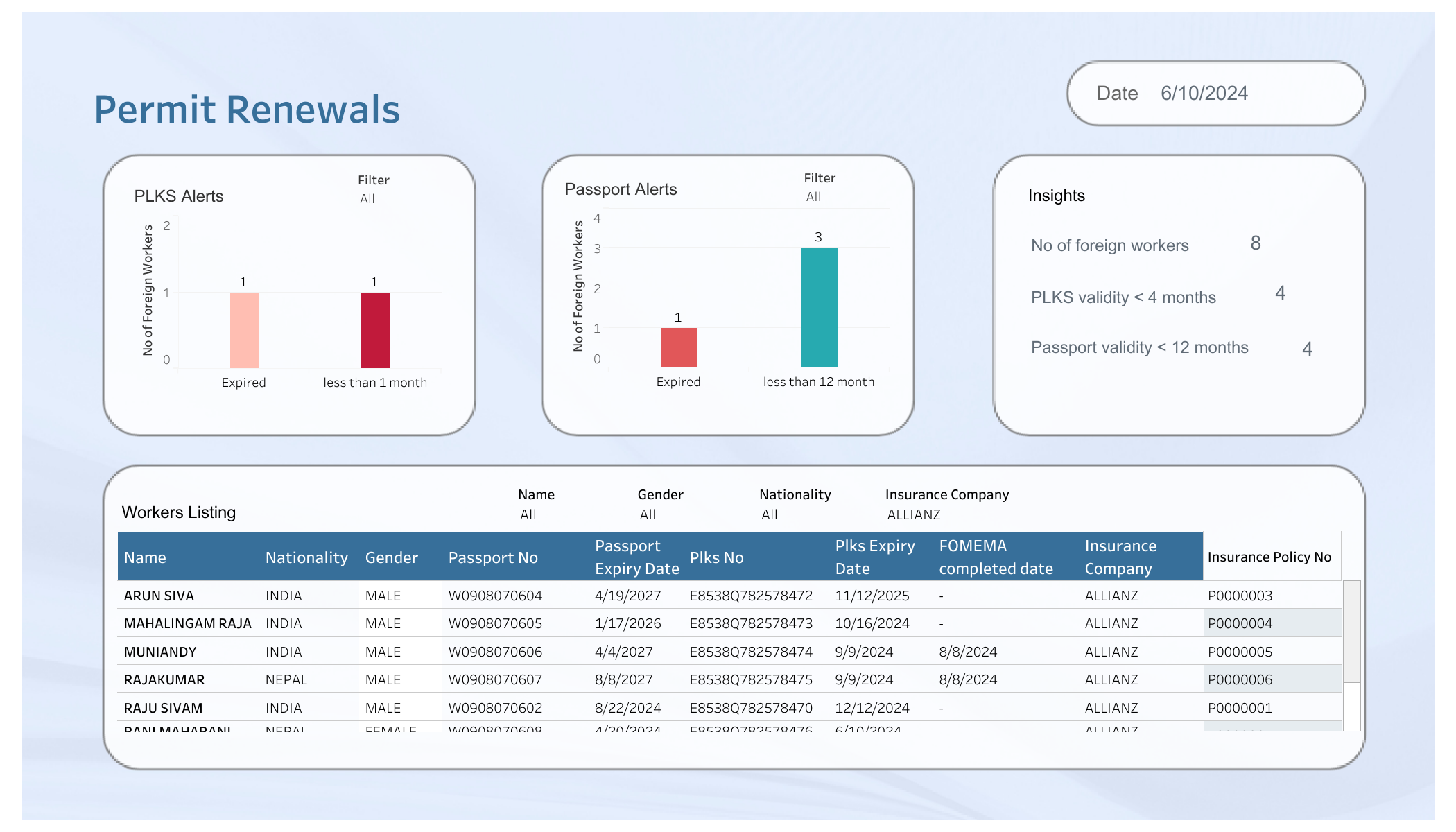Click Plks number E8538Q782578474
This screenshot has height=832, width=1456.
tap(751, 652)
